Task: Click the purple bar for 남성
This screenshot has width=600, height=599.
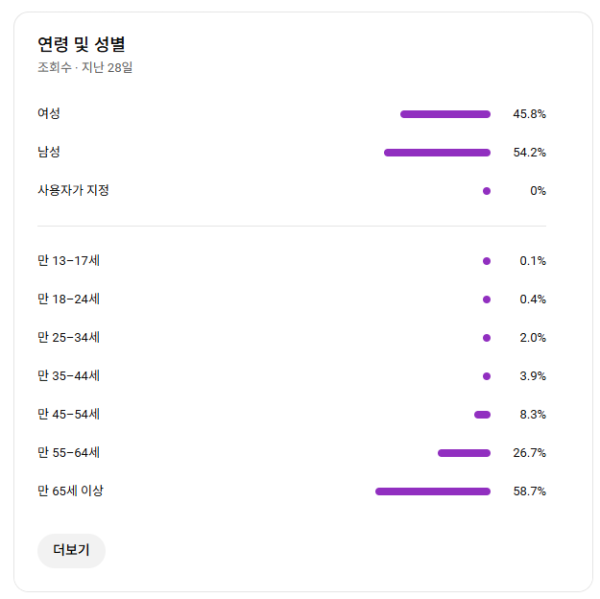Action: coord(437,152)
